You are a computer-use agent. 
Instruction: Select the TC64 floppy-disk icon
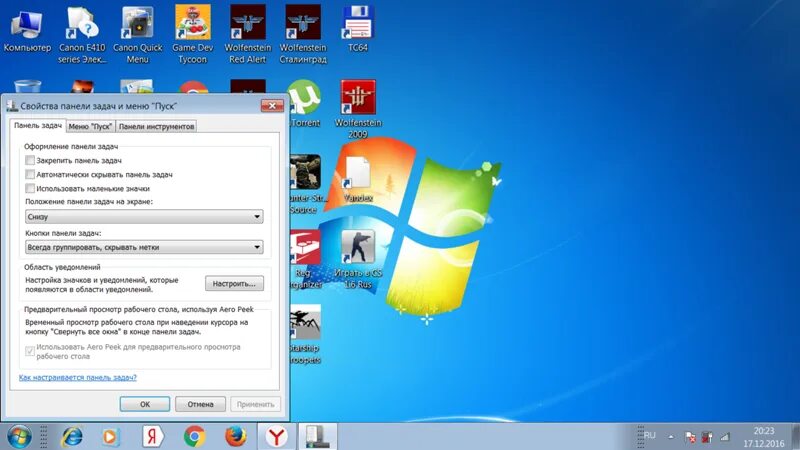point(358,29)
